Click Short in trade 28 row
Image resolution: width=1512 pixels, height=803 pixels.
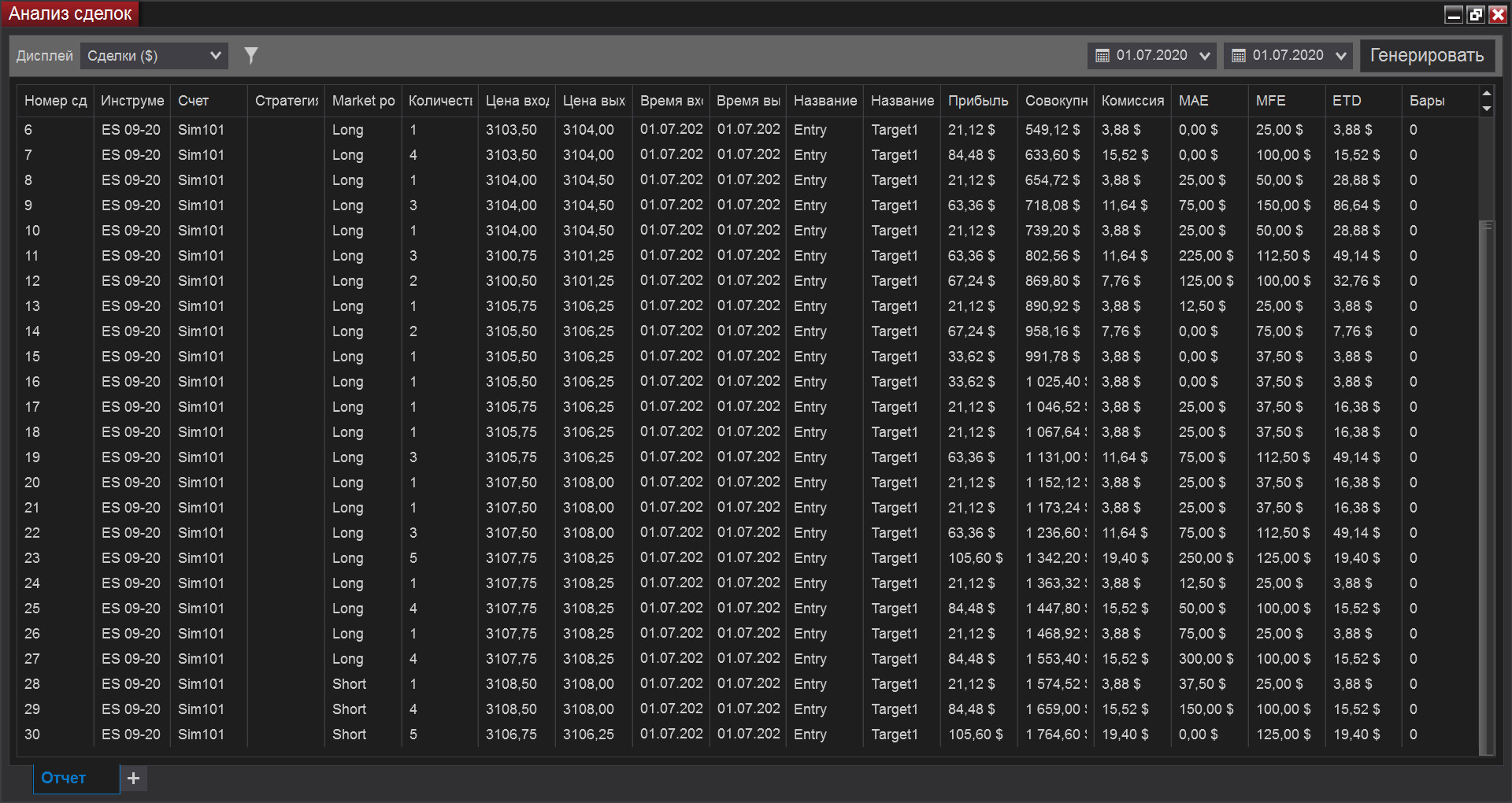pyautogui.click(x=349, y=684)
